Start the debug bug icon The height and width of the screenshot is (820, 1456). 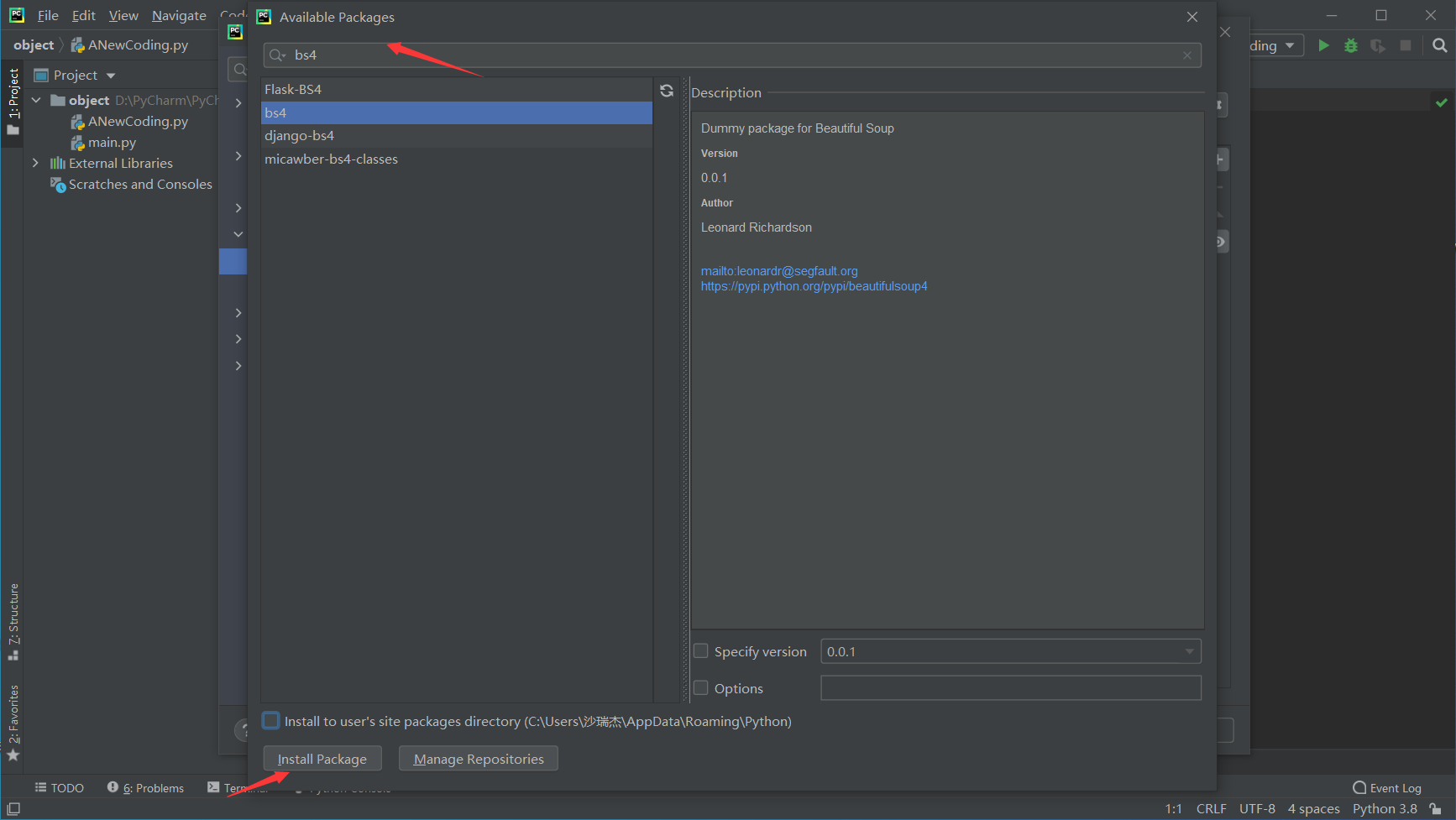tap(1351, 45)
